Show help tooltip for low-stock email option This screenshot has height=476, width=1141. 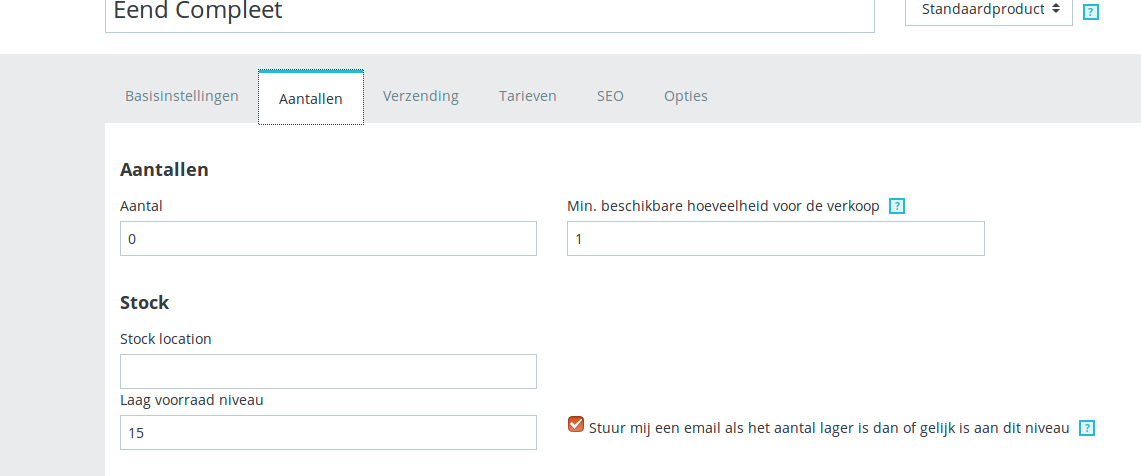(x=1088, y=428)
